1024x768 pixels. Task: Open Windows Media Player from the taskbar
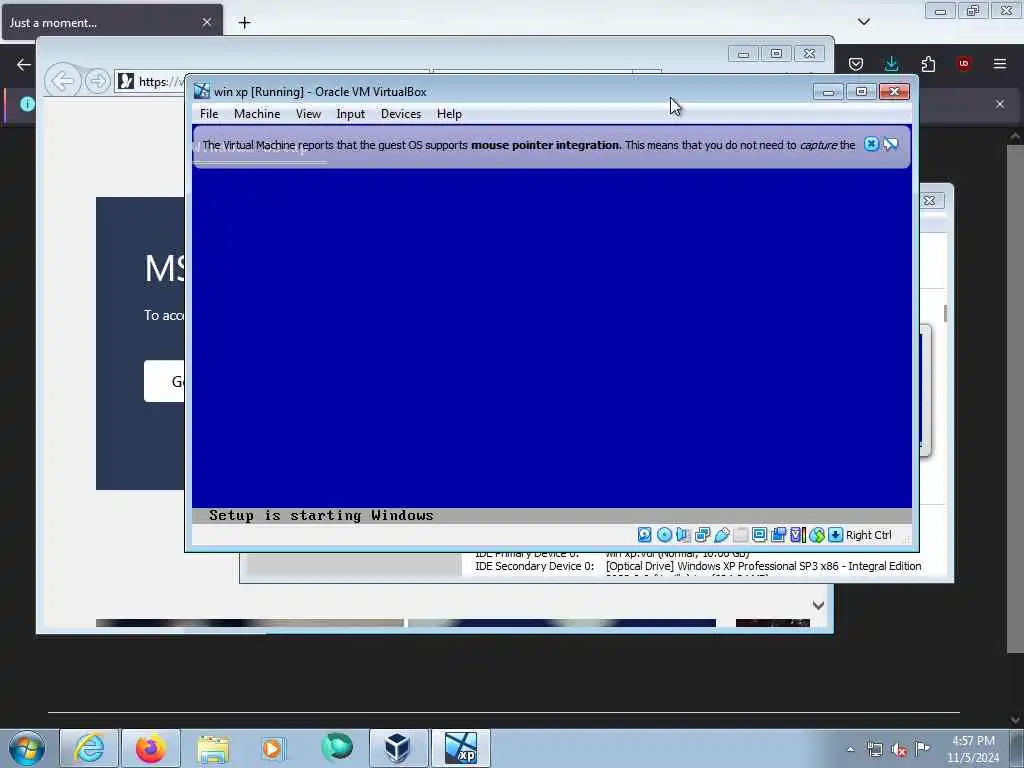point(273,748)
